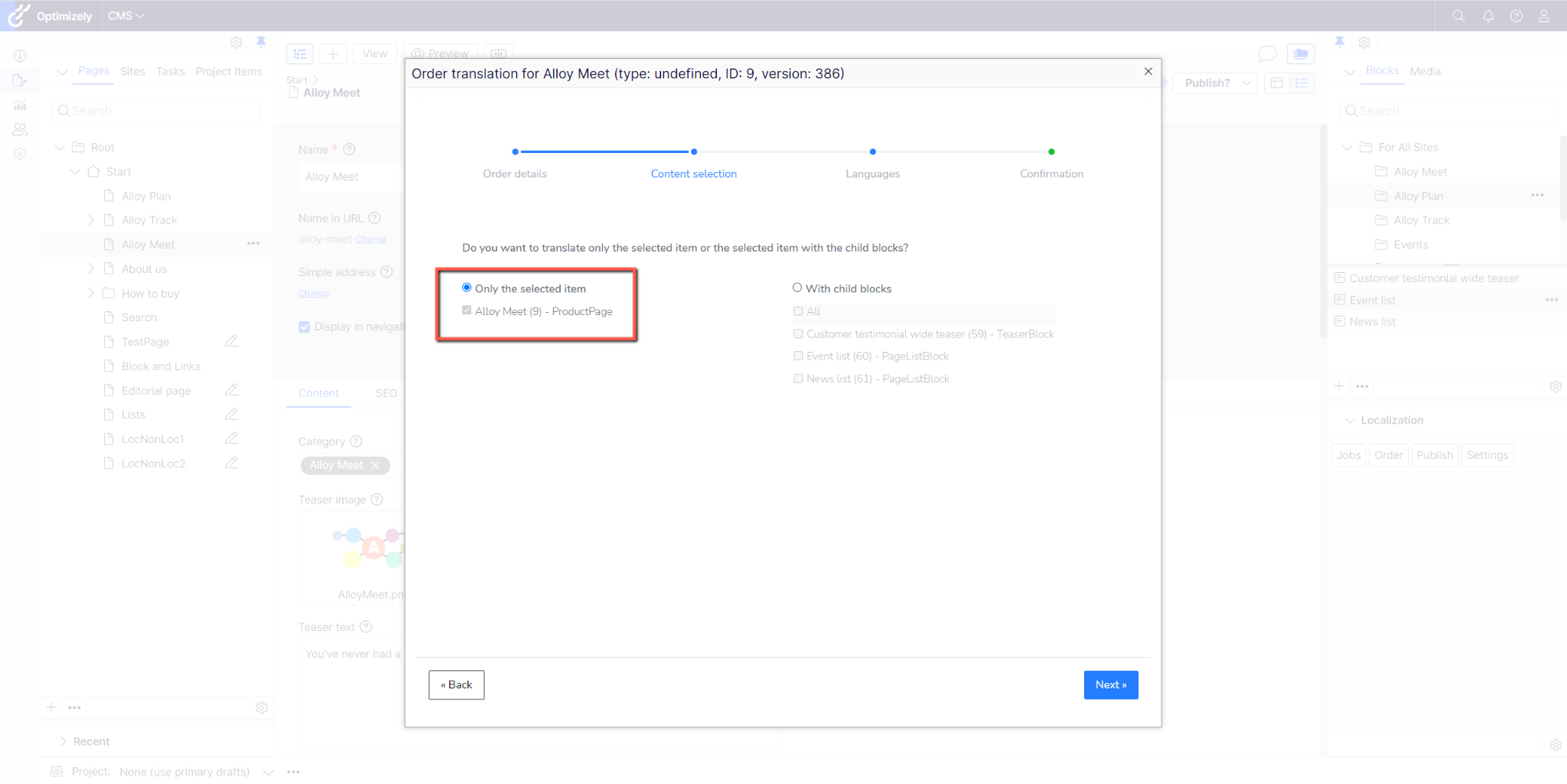Open global search magnifier icon in header

click(1458, 16)
